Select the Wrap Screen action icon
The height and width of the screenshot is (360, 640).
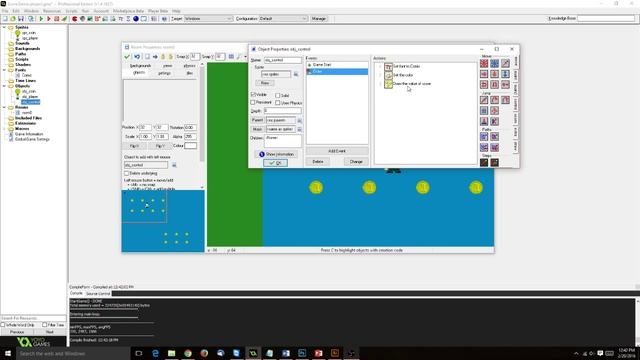click(x=495, y=111)
